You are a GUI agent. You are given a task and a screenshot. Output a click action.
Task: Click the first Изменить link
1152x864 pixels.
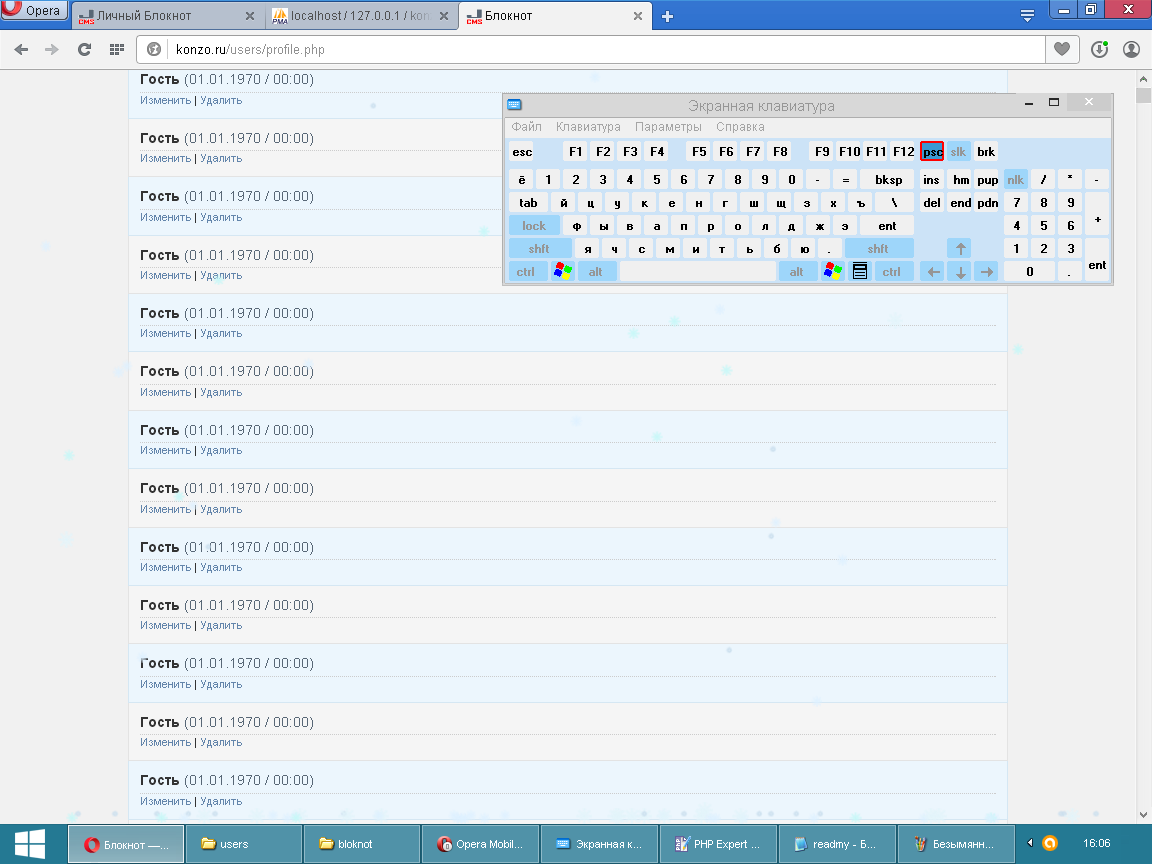coord(165,100)
